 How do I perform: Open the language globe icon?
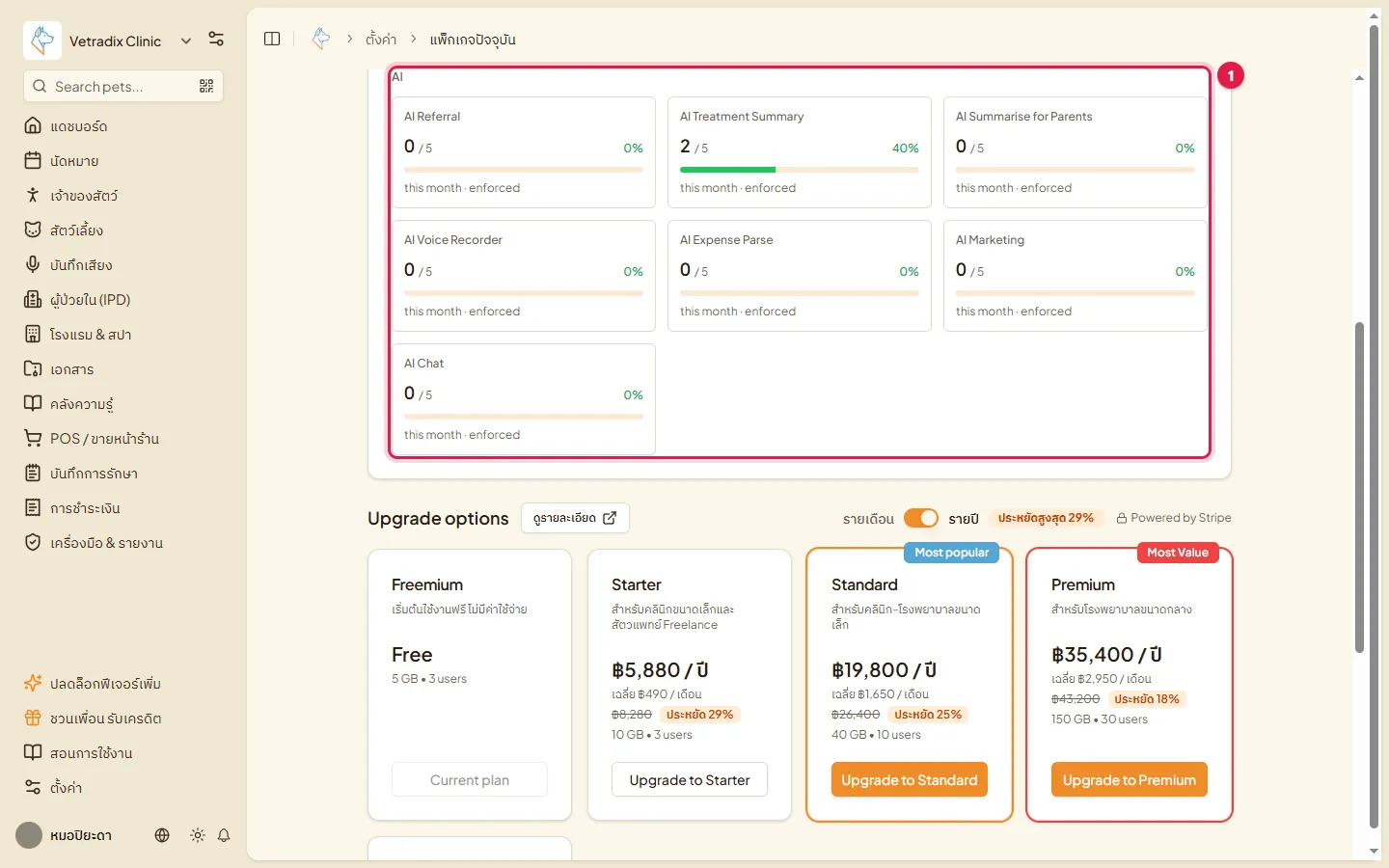pos(162,835)
